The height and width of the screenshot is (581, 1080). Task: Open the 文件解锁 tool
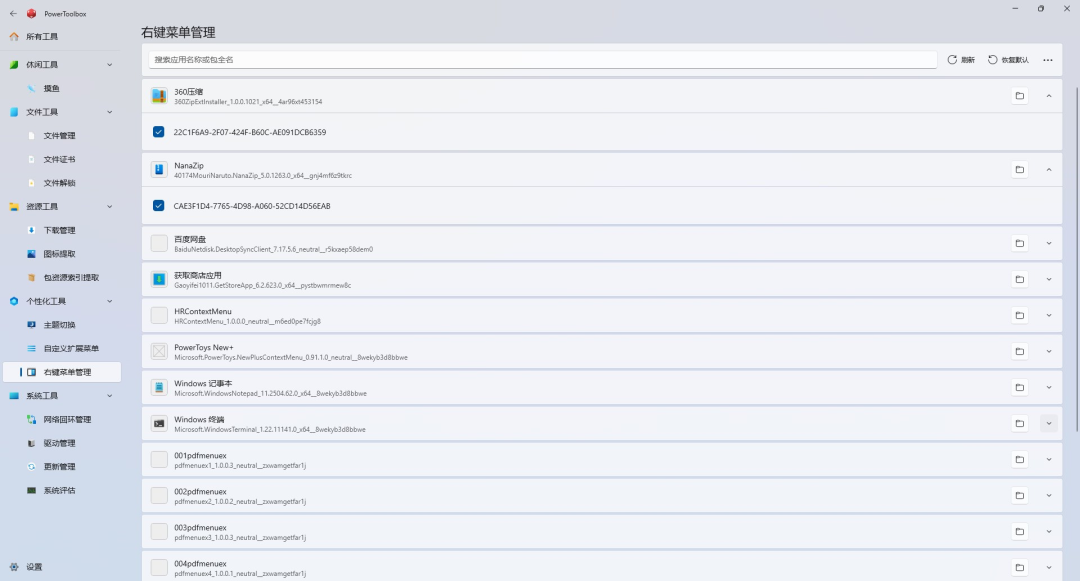[x=62, y=183]
